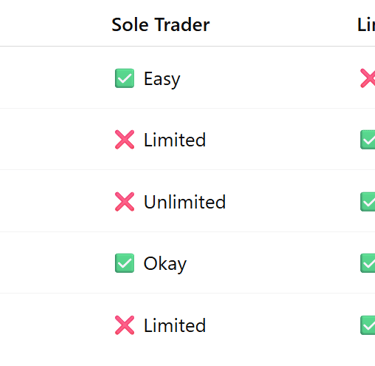Viewport: 375px width, 366px height.
Task: Click the red cross in the second row, before Limited
Action: tap(124, 140)
